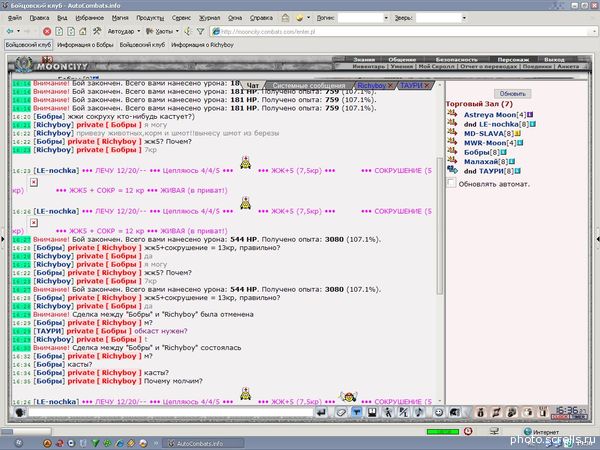Open the Файл menu
The height and width of the screenshot is (450, 600).
(15, 18)
